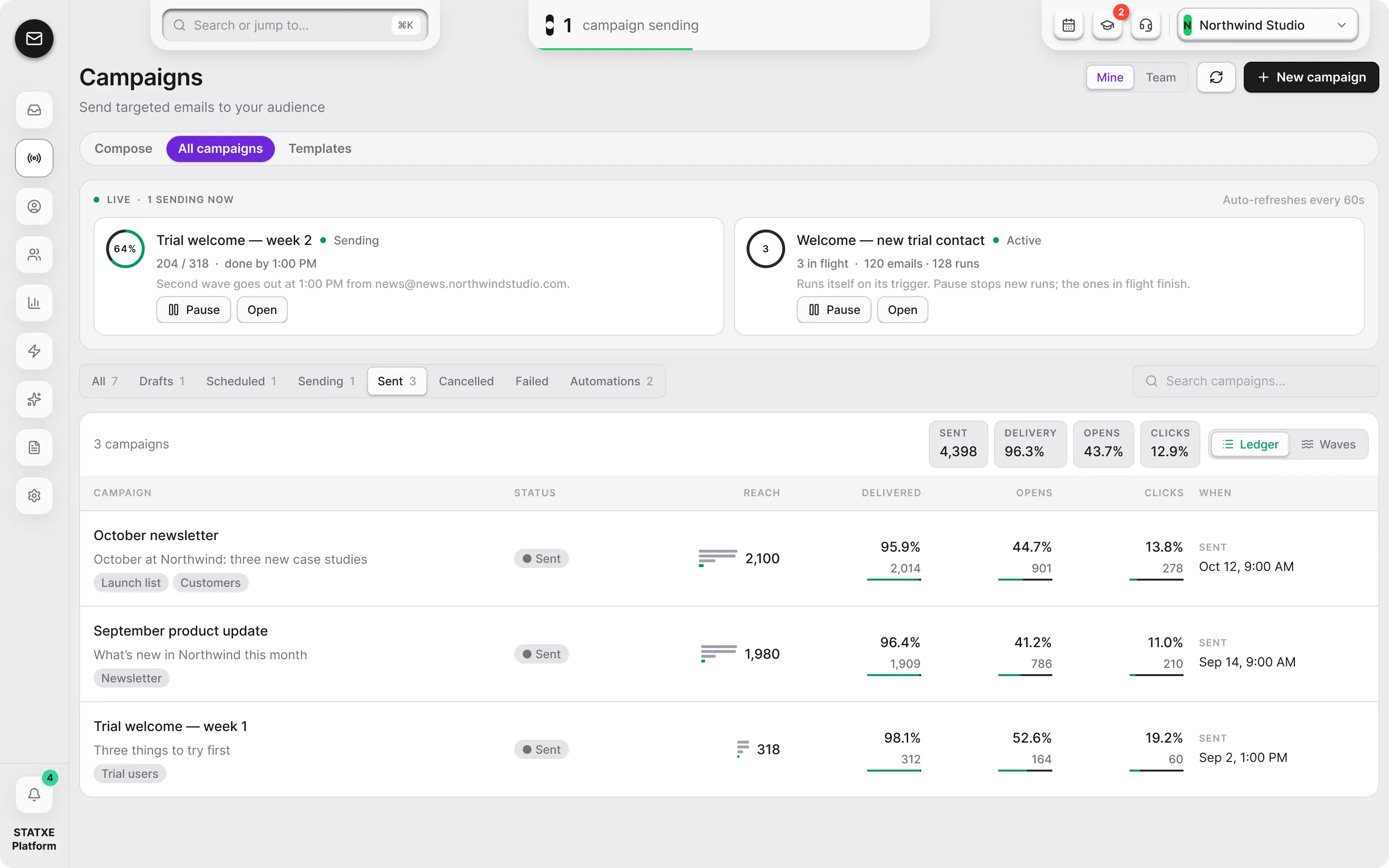Open the October newsletter row title
This screenshot has height=868, width=1389.
(x=156, y=535)
